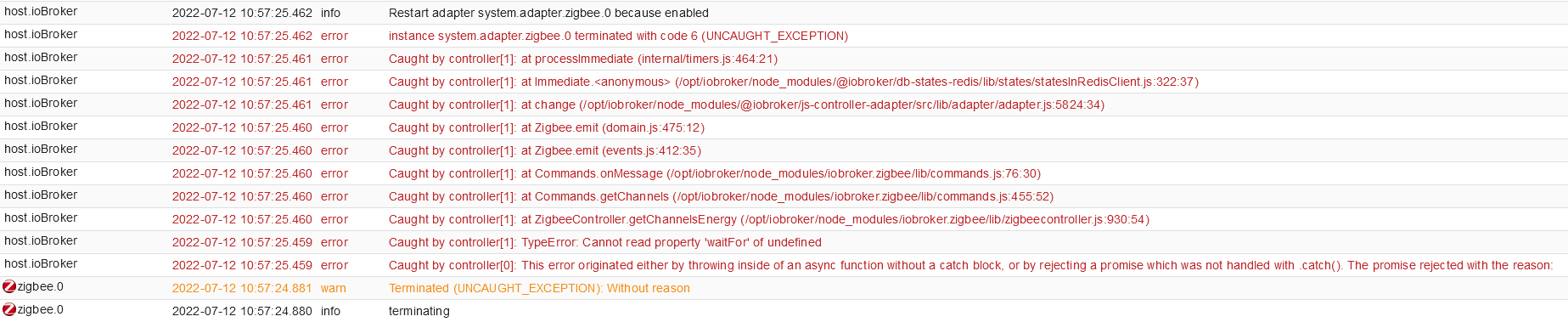Click the Commands.onMessage commands.js:76:30 line
Image resolution: width=1568 pixels, height=322 pixels.
[715, 173]
